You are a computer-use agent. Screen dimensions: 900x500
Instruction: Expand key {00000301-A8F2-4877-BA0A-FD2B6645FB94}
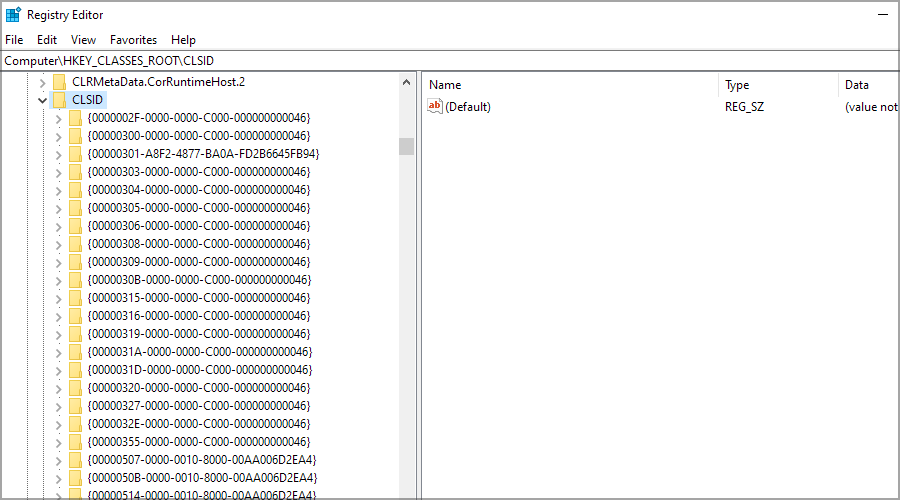coord(58,154)
